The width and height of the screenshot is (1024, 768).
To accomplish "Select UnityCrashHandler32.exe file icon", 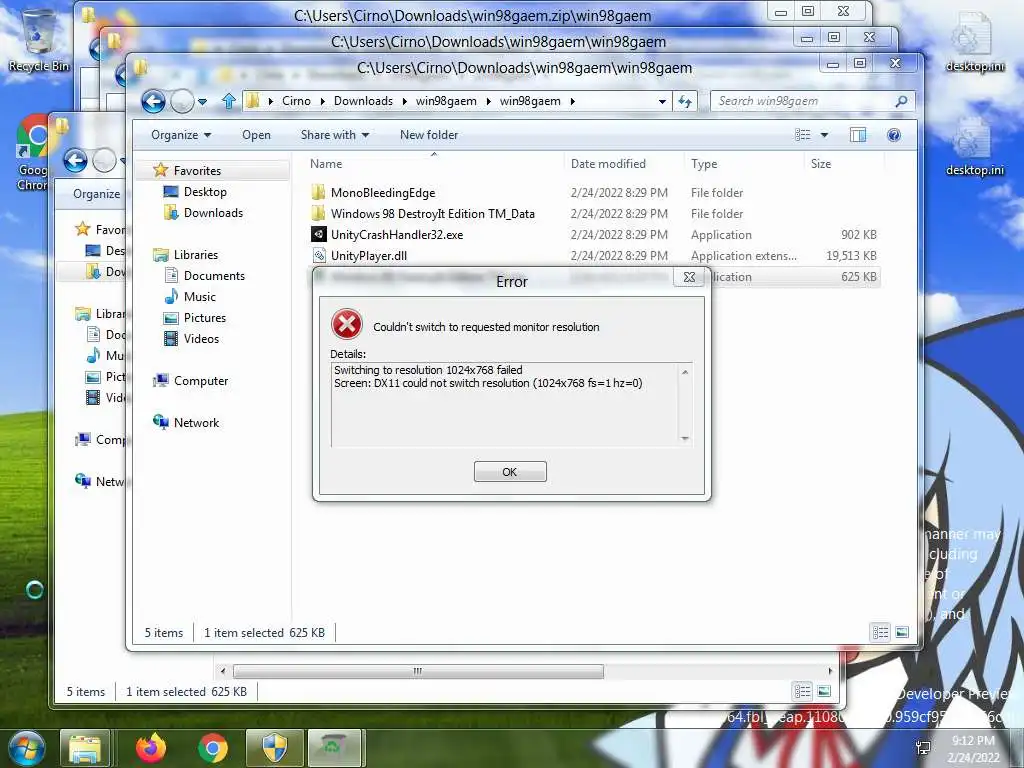I will coord(319,234).
